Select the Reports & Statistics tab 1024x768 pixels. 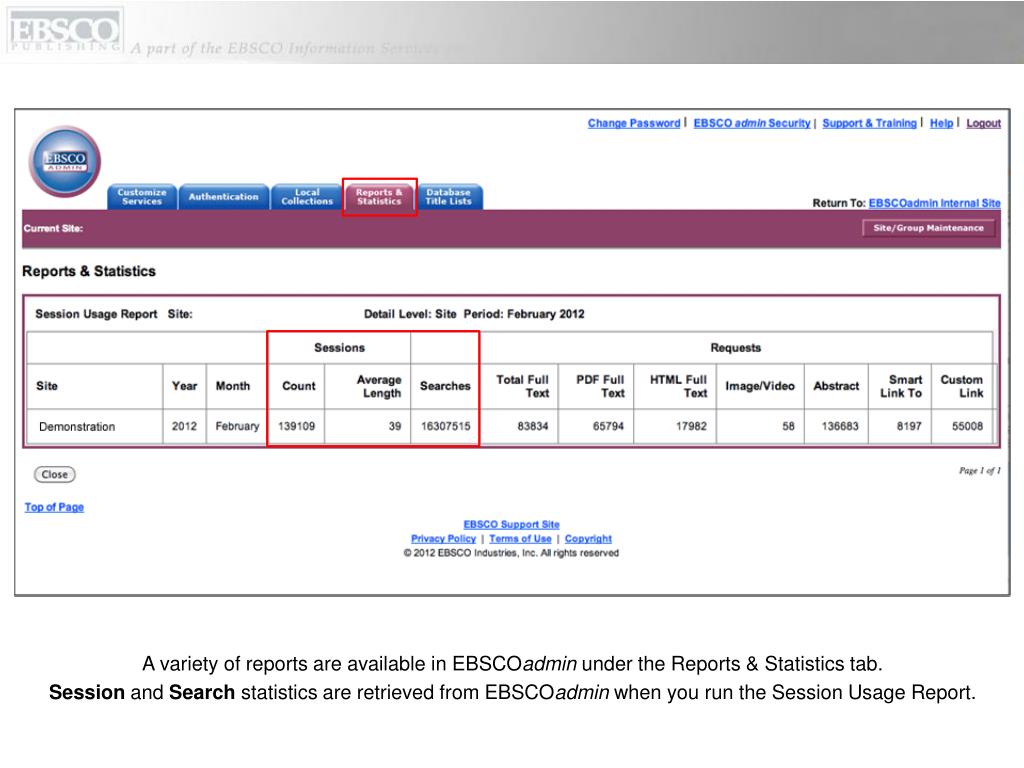point(379,197)
